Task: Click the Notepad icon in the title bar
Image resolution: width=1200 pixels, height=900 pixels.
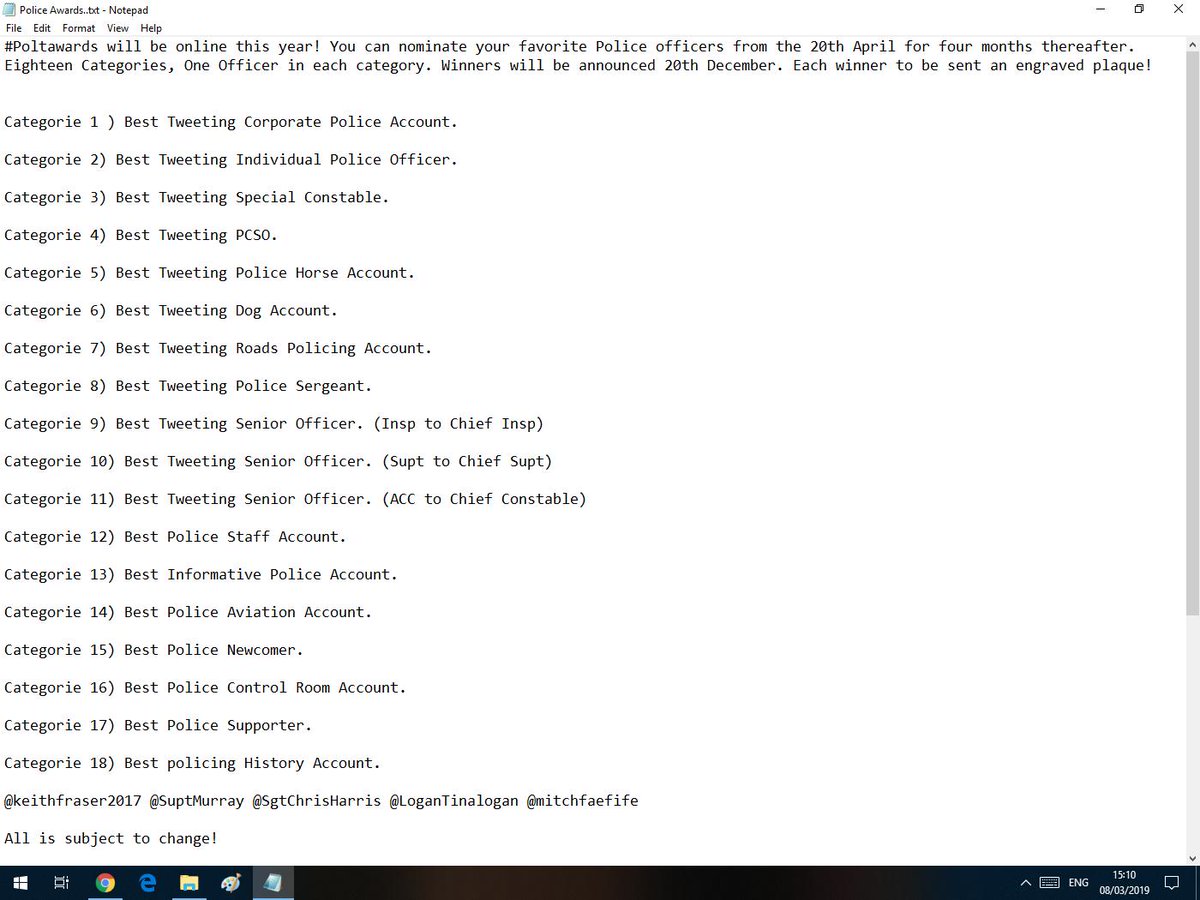Action: point(10,9)
